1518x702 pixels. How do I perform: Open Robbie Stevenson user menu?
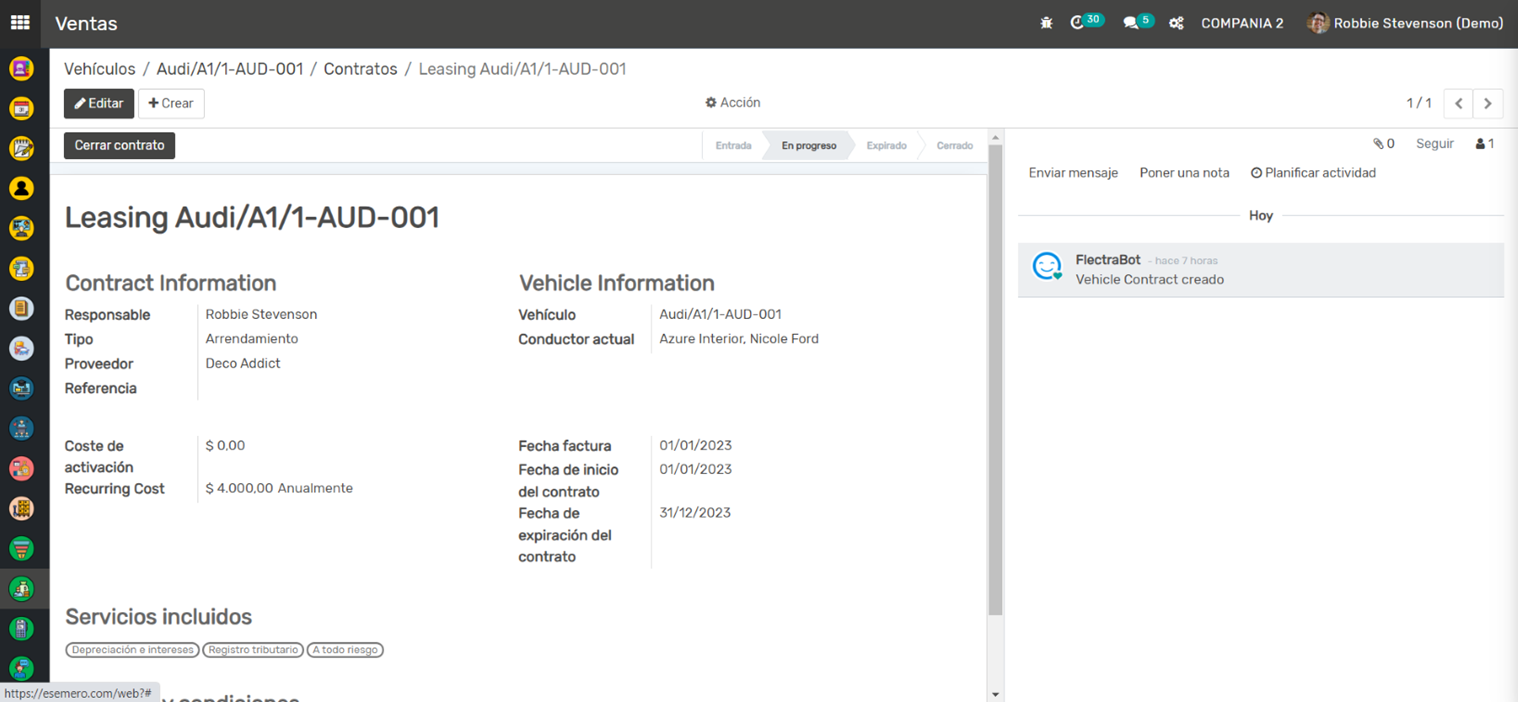[1405, 23]
